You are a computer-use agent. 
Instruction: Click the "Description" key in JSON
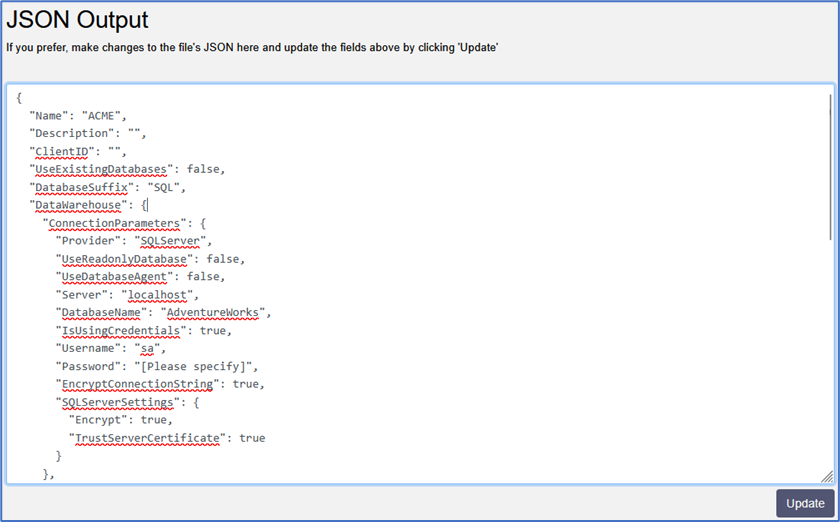click(70, 133)
